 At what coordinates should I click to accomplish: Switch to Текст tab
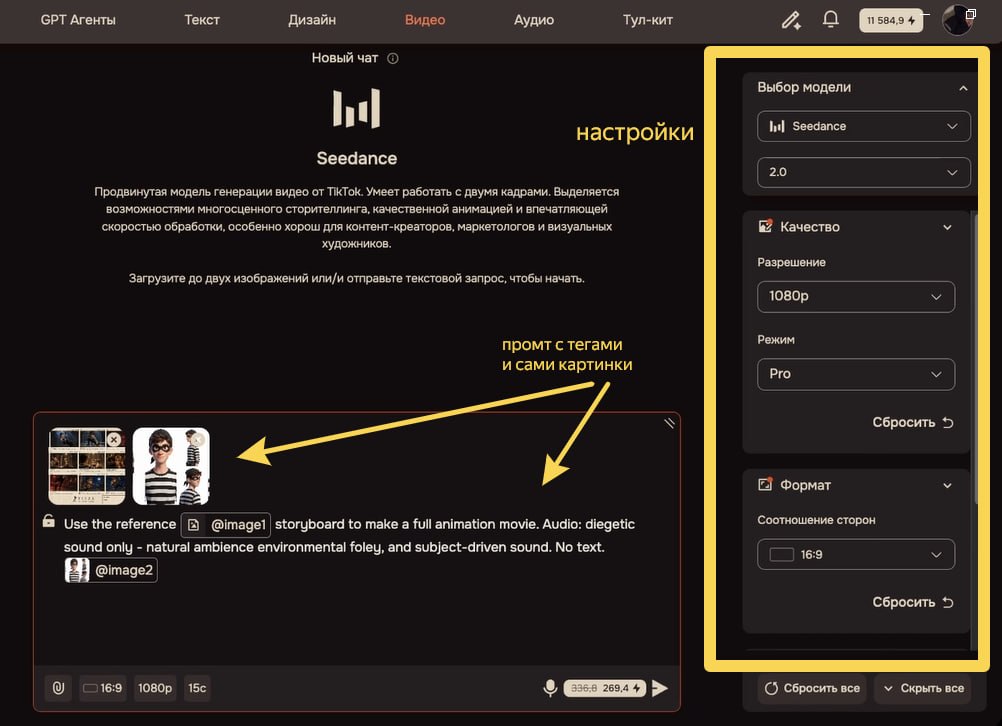202,20
